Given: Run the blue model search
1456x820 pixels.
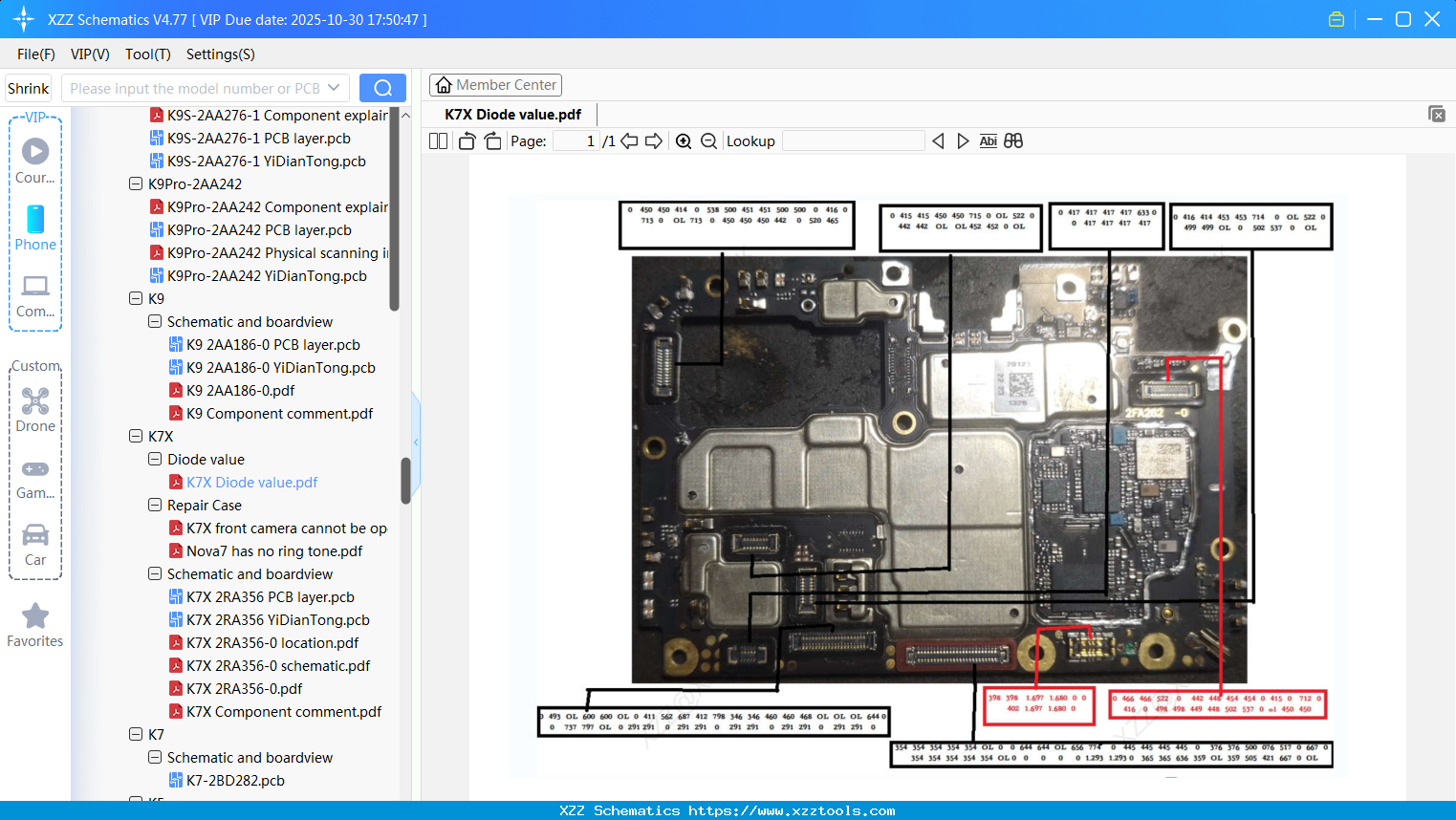Looking at the screenshot, I should (382, 87).
